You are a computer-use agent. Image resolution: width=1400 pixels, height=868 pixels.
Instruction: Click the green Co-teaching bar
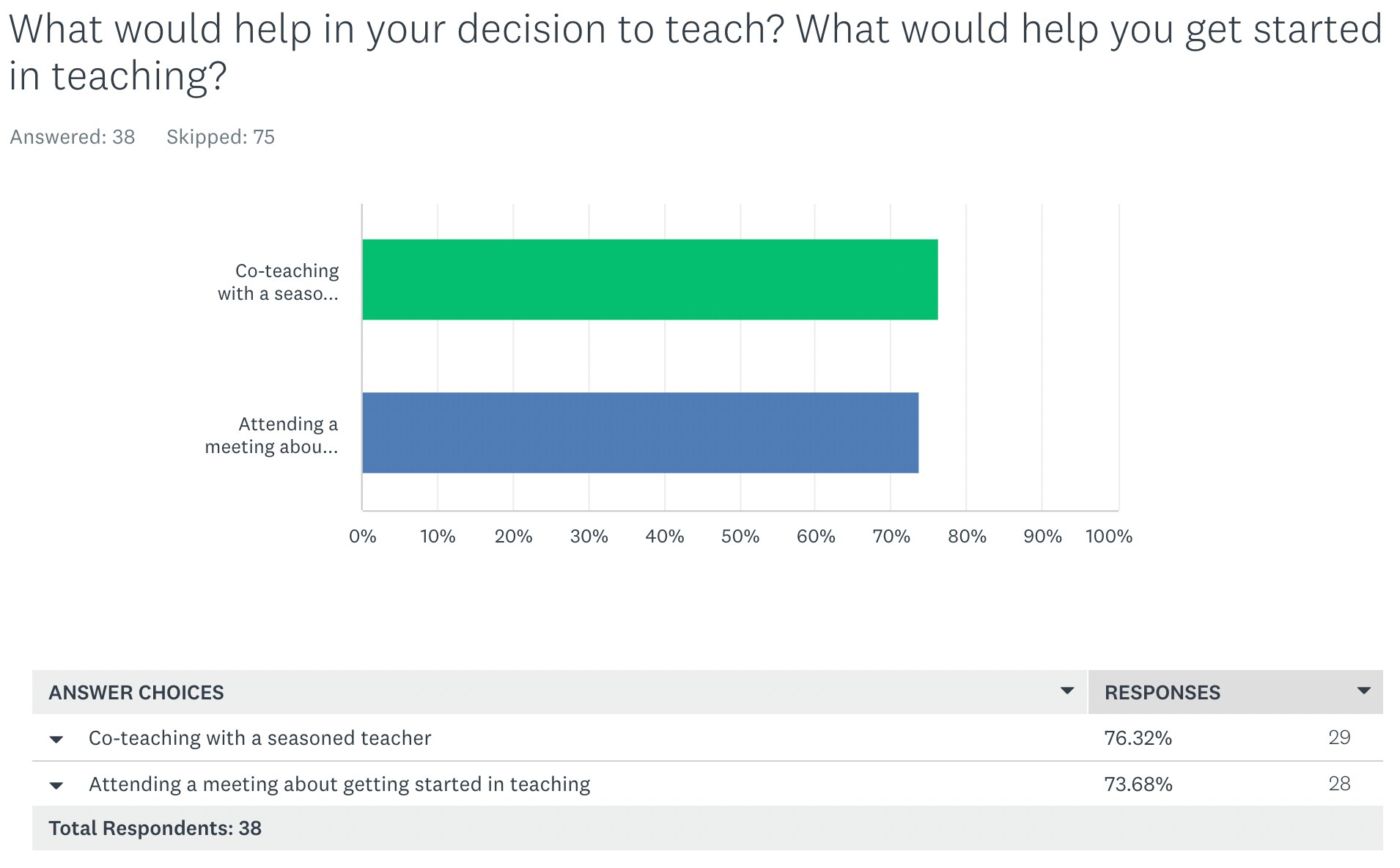[650, 279]
